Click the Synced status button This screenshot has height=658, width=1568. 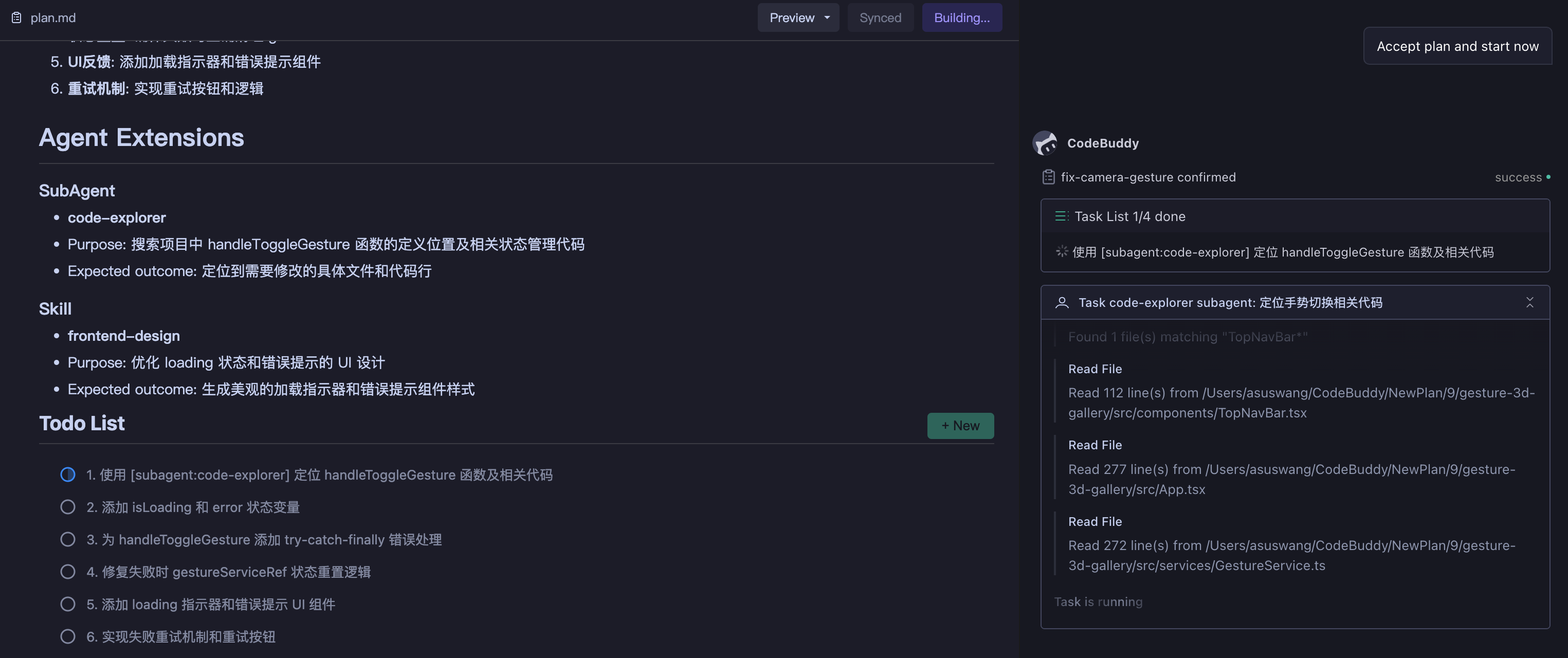880,17
